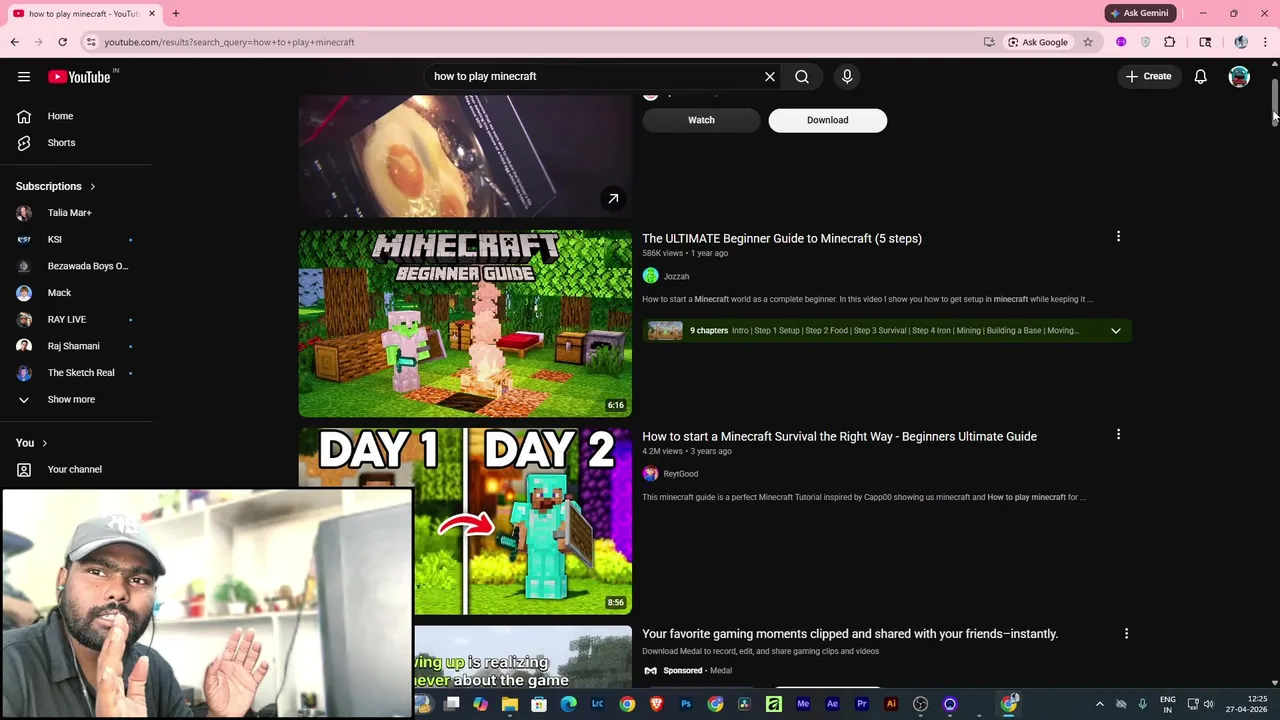Open the Extensions puzzle piece menu
This screenshot has height=720, width=1280.
pyautogui.click(x=1170, y=42)
